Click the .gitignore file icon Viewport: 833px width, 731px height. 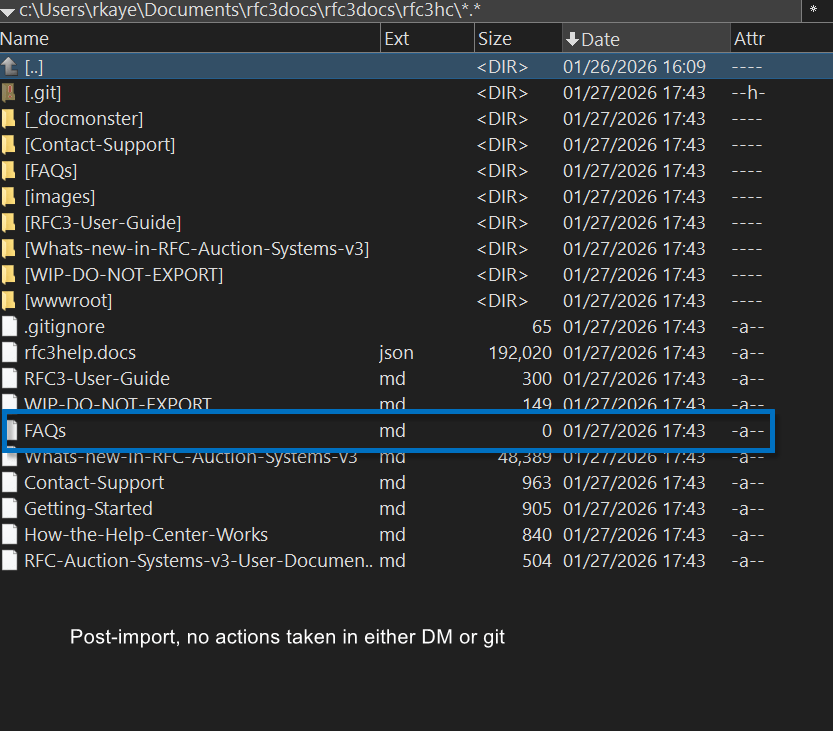click(x=10, y=327)
